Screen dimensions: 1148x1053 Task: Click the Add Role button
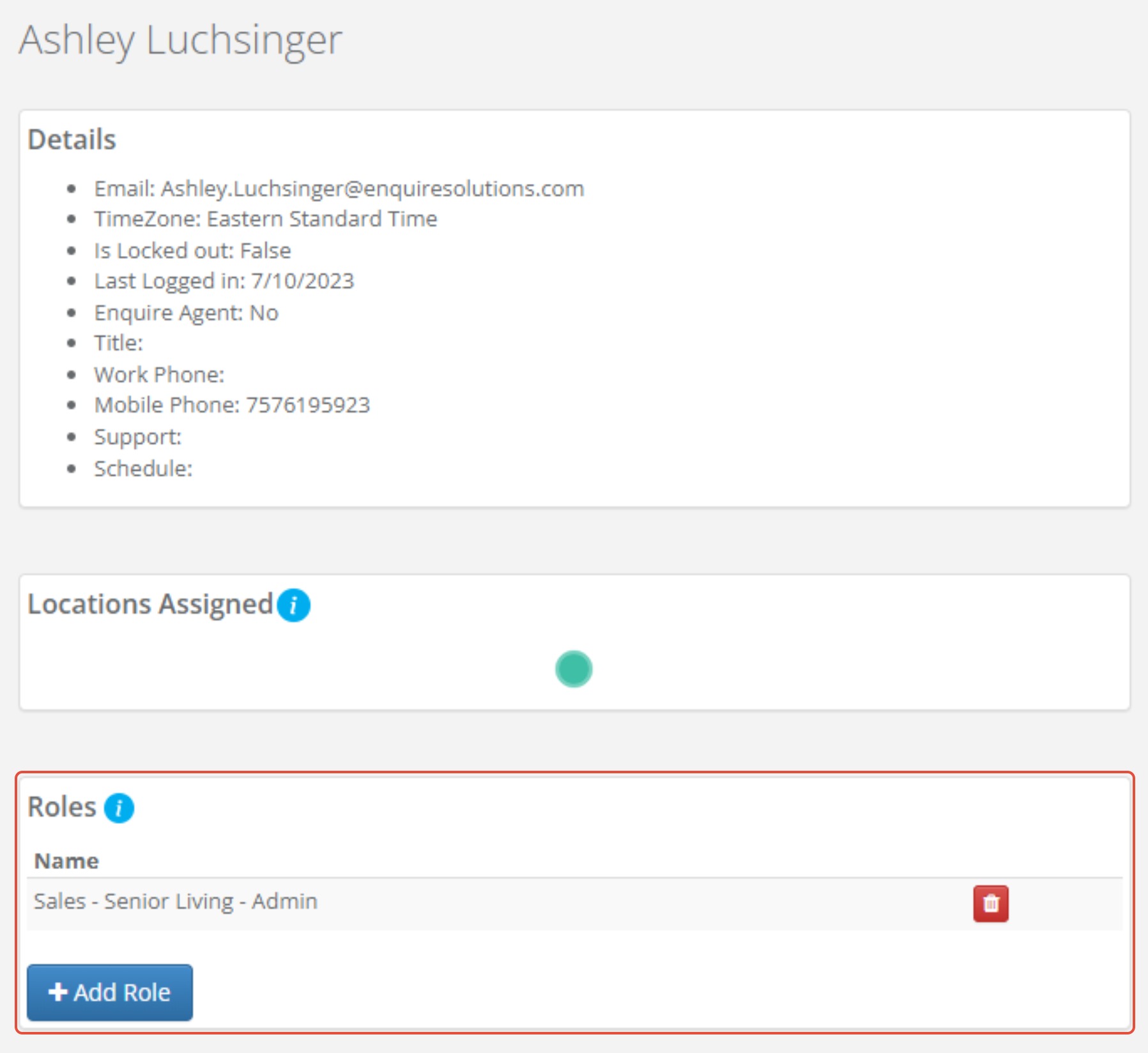(x=110, y=992)
